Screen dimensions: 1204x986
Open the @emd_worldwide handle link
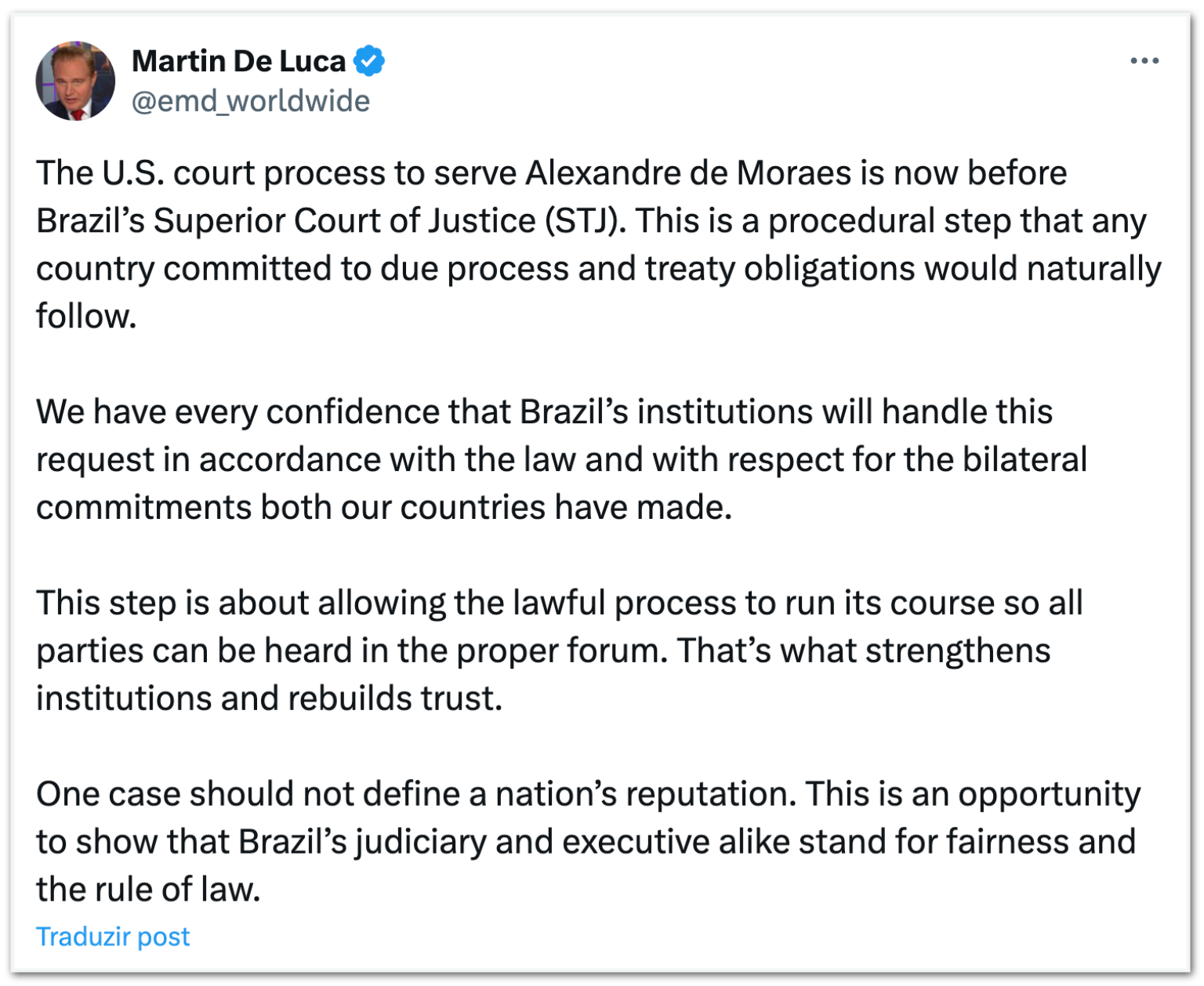[x=250, y=101]
